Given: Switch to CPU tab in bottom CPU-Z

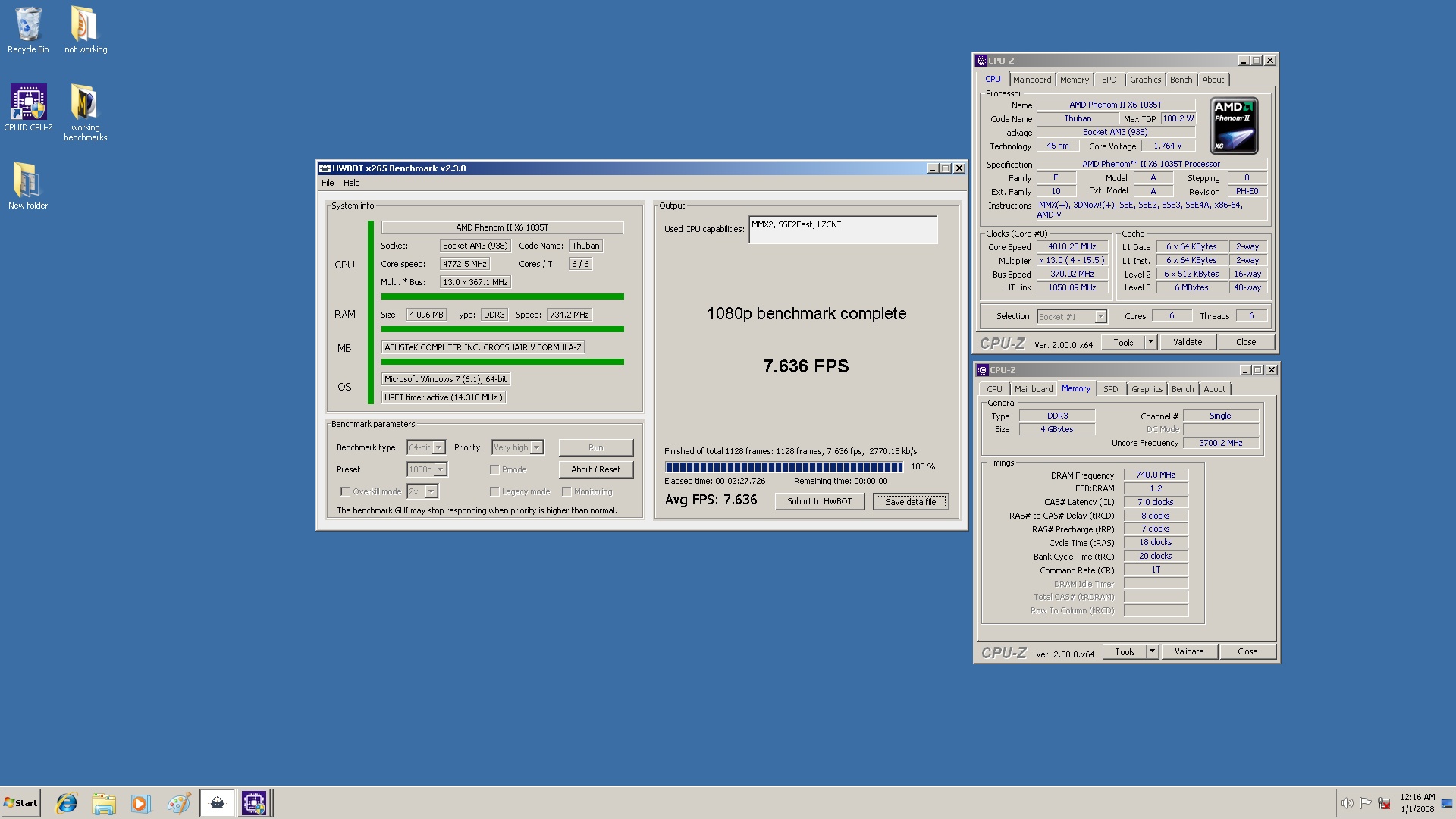Looking at the screenshot, I should click(994, 389).
